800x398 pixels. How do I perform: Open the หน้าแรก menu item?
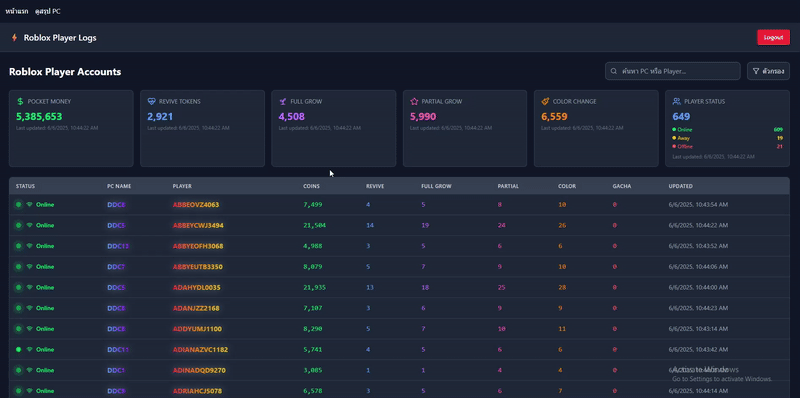(x=17, y=11)
